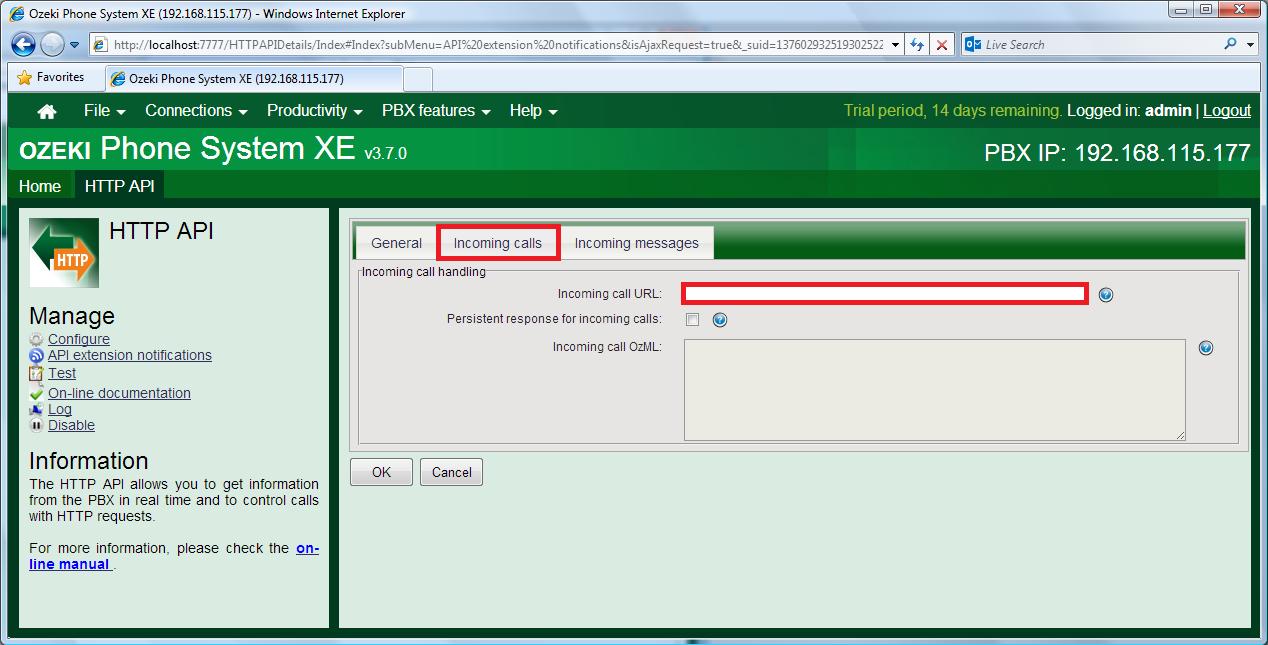
Task: Open the Favorites star button
Action: (50, 77)
